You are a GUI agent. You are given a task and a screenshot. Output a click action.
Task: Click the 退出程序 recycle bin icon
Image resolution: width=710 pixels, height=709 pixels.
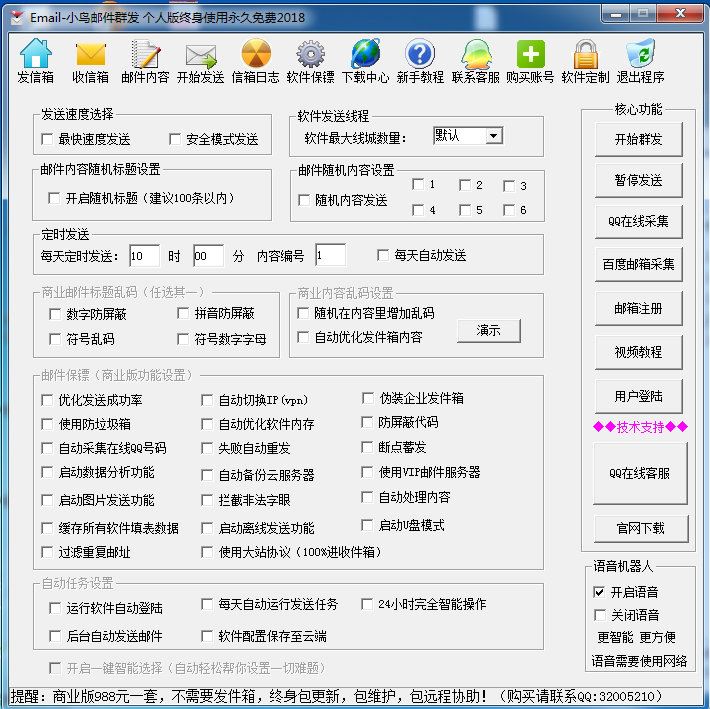[x=640, y=53]
